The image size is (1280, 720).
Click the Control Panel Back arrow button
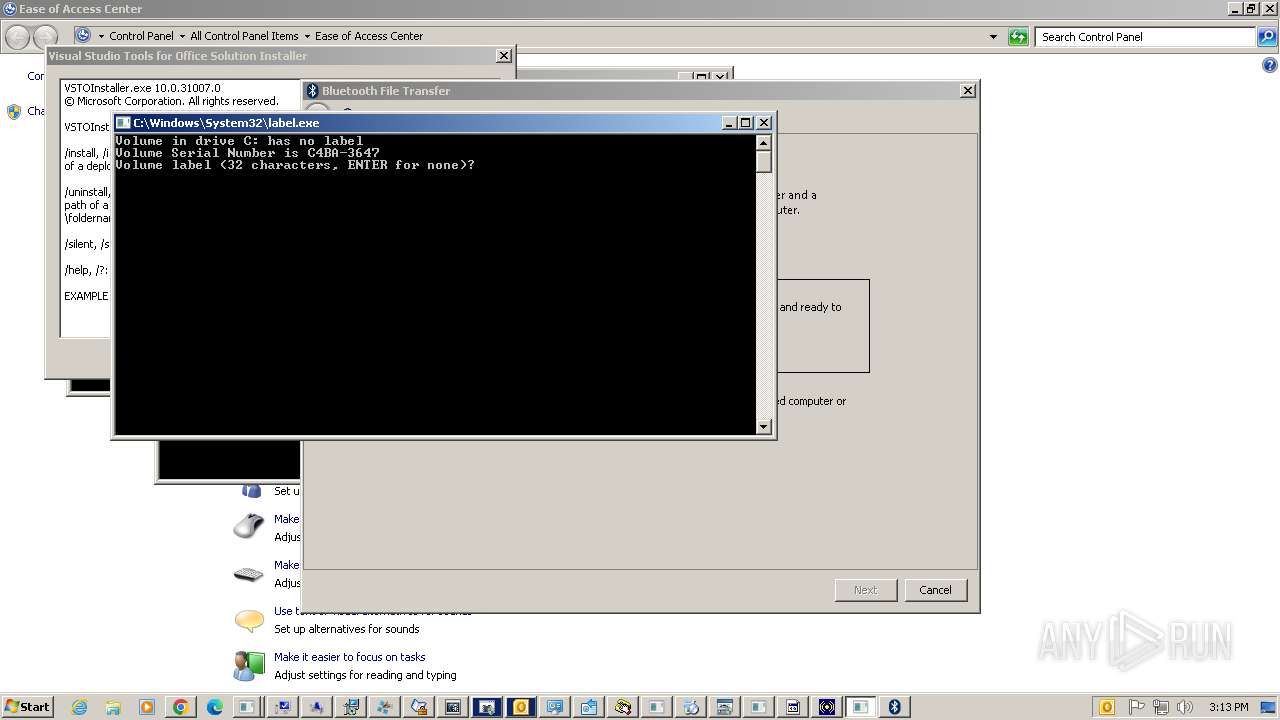click(x=17, y=37)
